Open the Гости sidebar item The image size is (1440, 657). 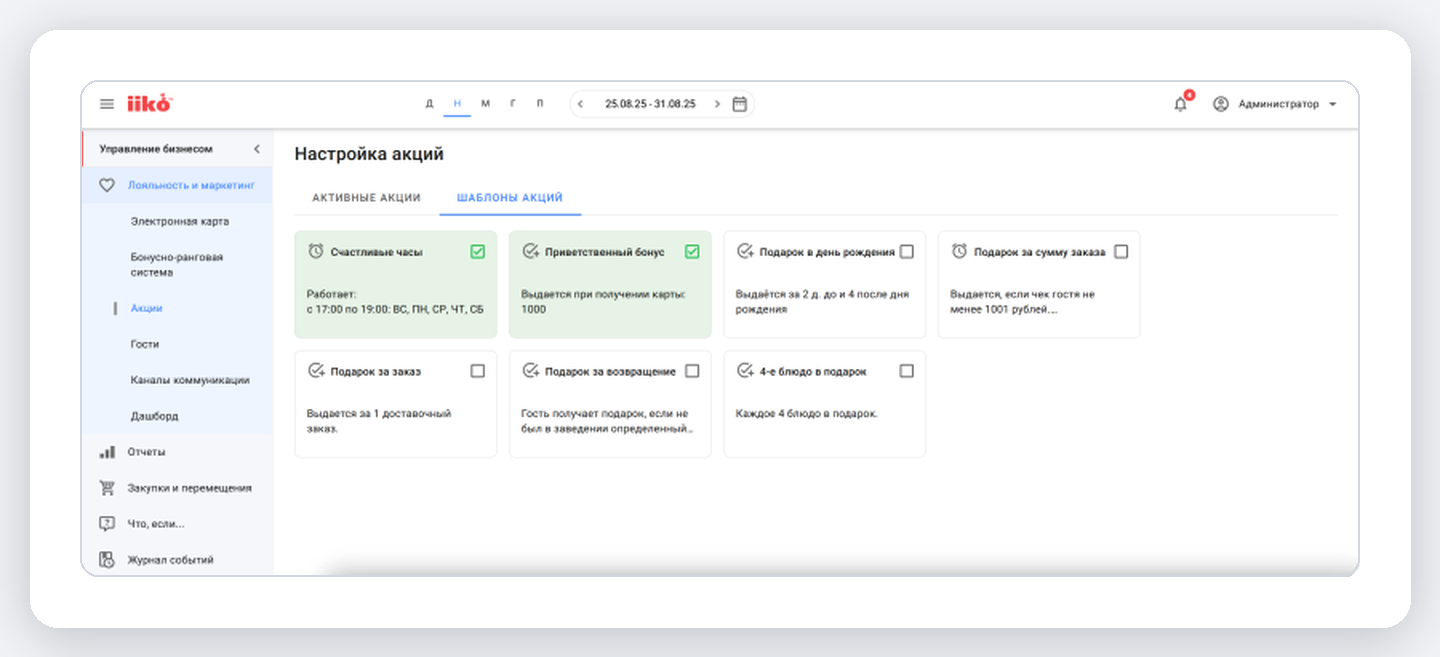145,345
